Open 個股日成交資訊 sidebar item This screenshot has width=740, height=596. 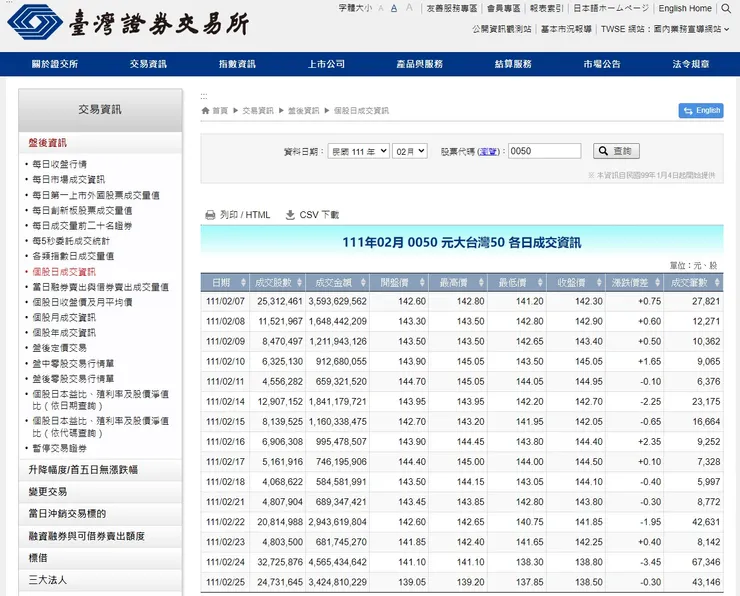tap(64, 272)
